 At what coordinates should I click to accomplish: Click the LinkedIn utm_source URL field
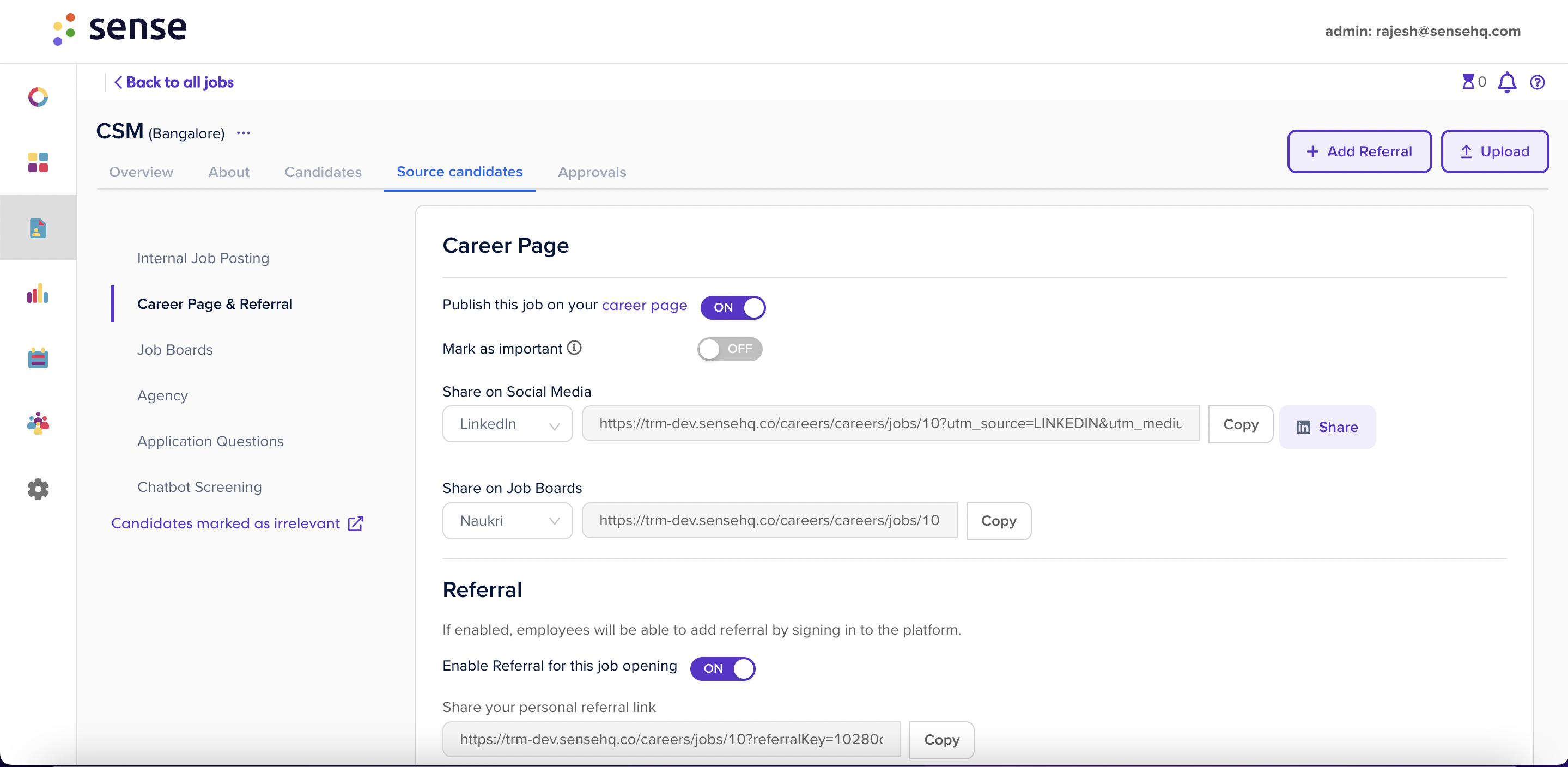[x=891, y=424]
